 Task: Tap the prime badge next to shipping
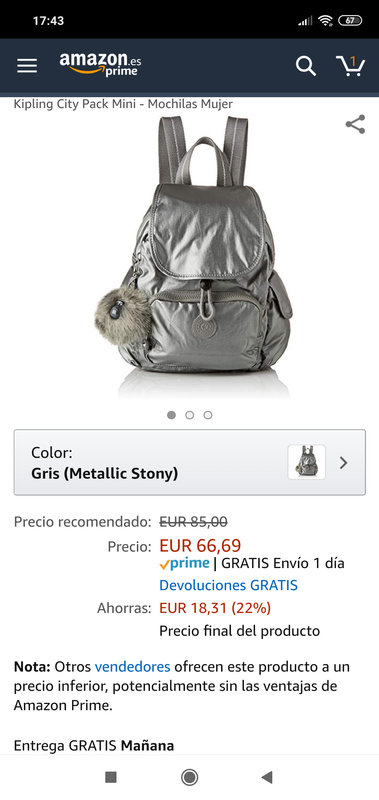[184, 563]
